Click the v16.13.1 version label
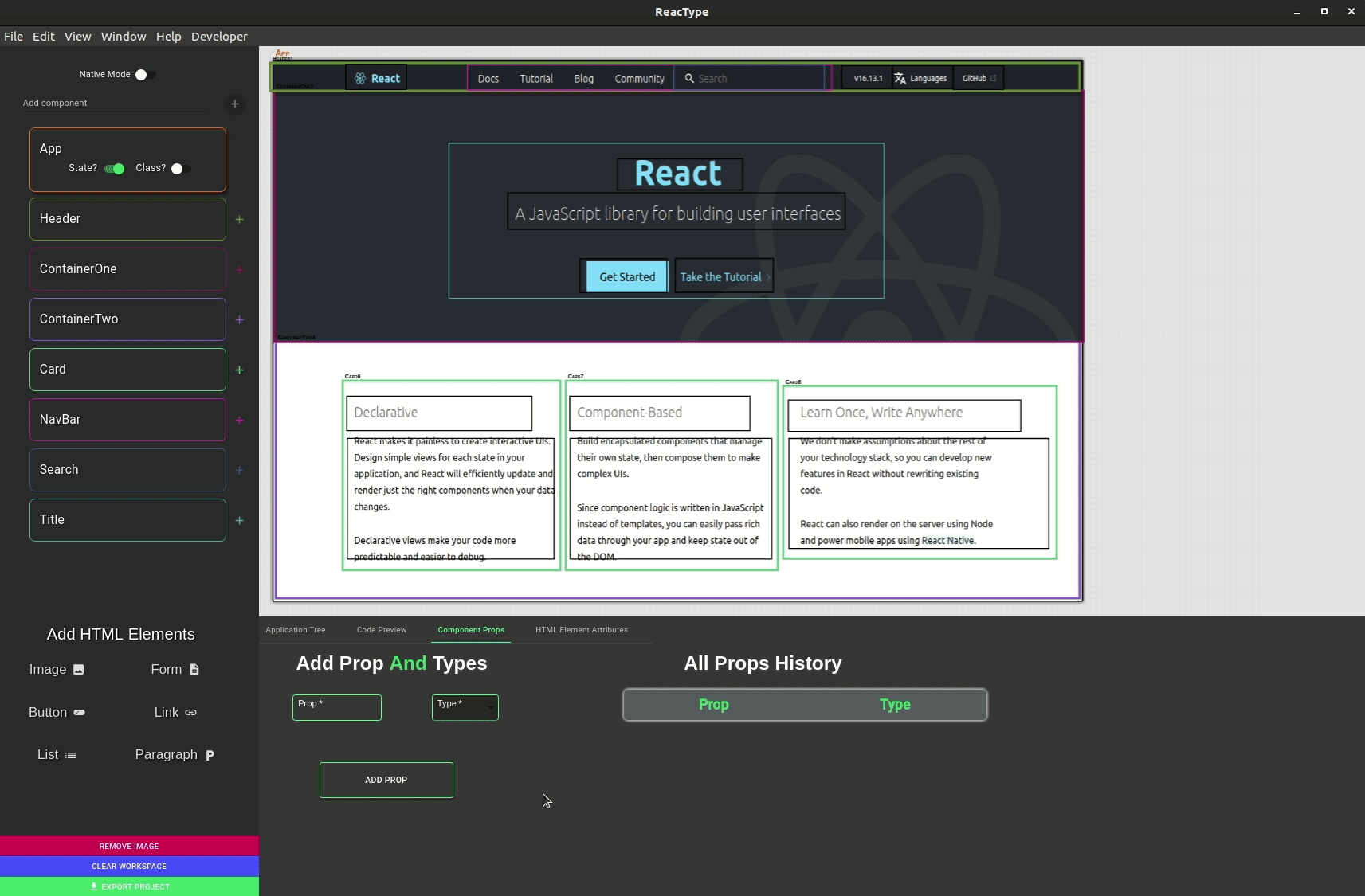Image resolution: width=1365 pixels, height=896 pixels. pyautogui.click(x=869, y=78)
